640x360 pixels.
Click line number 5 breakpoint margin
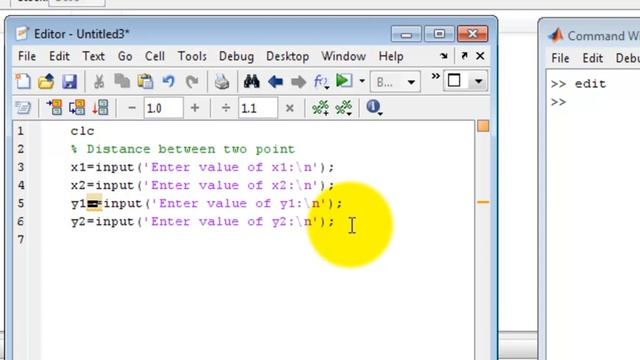click(20, 203)
